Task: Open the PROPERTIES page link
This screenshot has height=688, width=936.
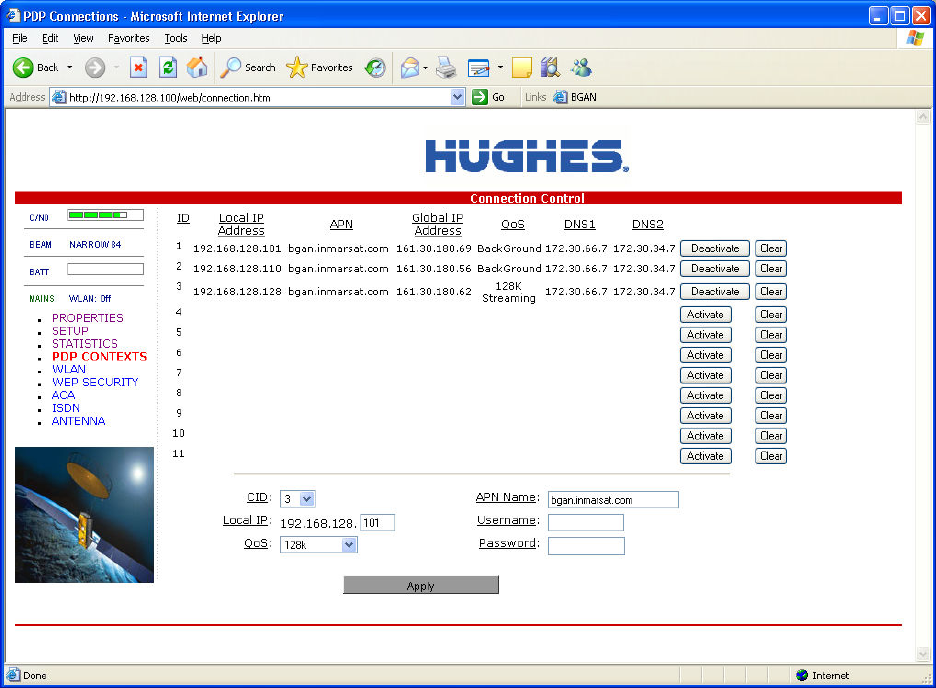Action: [88, 318]
